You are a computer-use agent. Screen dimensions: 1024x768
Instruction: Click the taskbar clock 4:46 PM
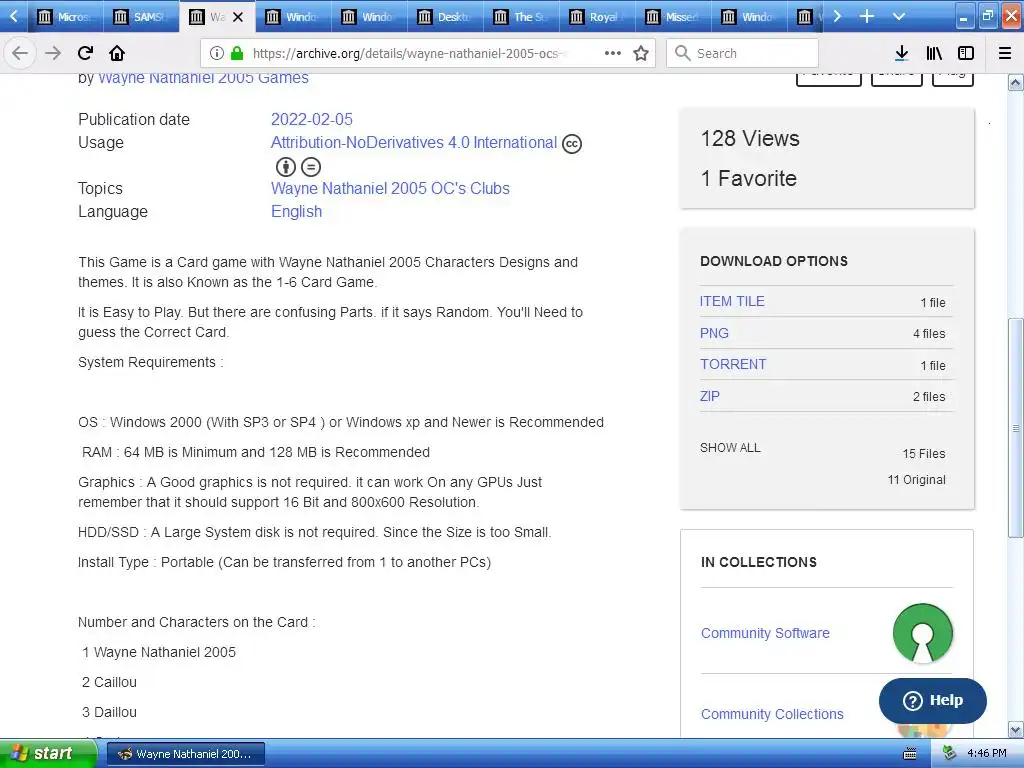(987, 754)
